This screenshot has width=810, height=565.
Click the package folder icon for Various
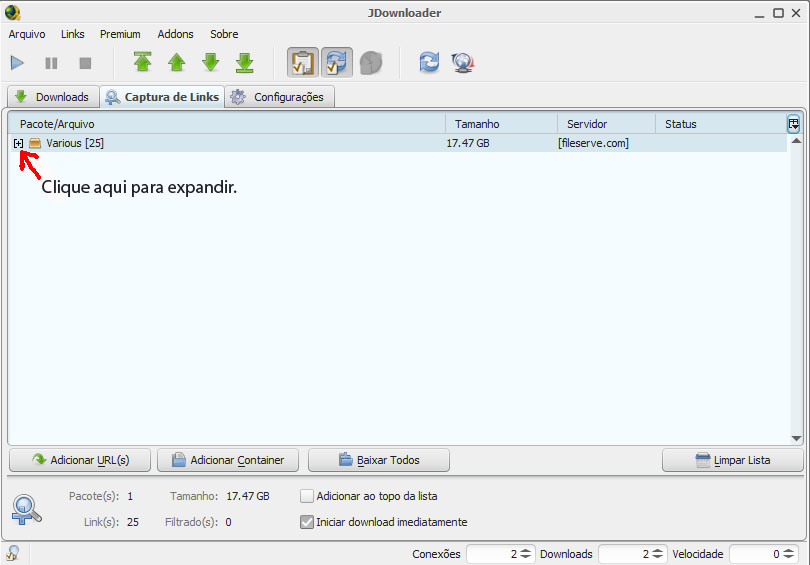tap(35, 143)
